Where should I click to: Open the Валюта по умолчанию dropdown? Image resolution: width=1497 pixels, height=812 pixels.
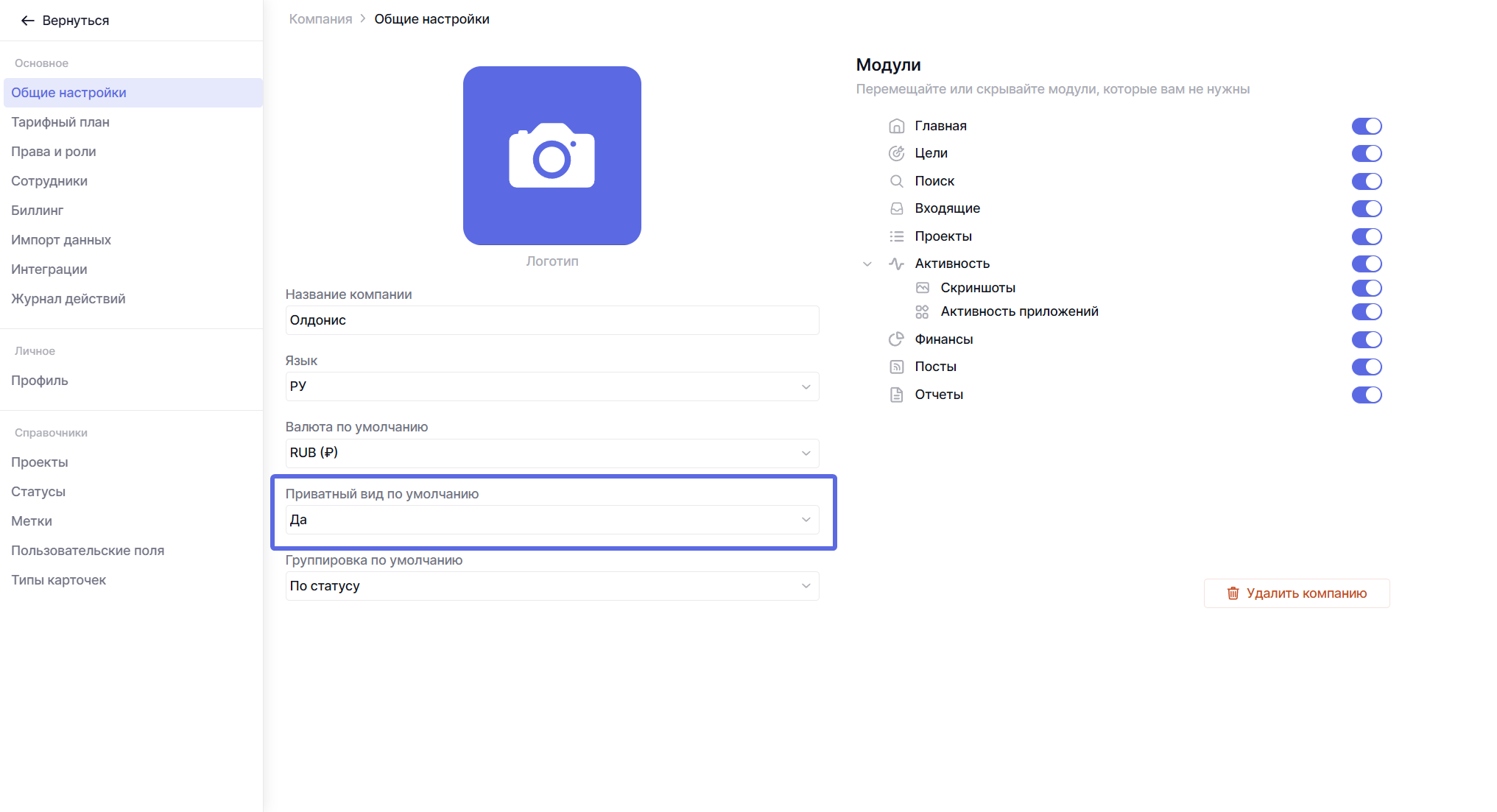[x=552, y=453]
